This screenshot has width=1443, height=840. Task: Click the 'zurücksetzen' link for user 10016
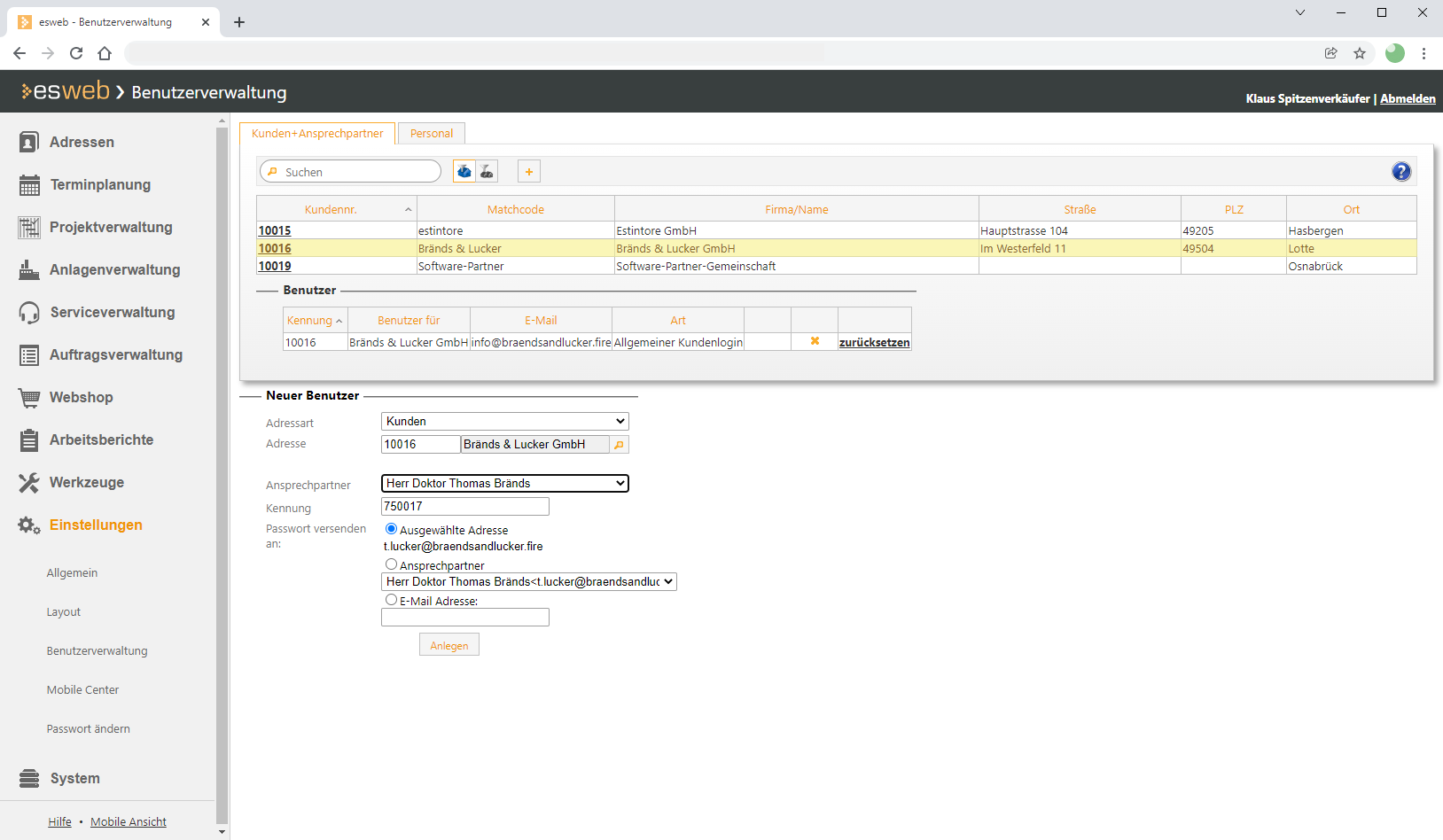click(874, 343)
